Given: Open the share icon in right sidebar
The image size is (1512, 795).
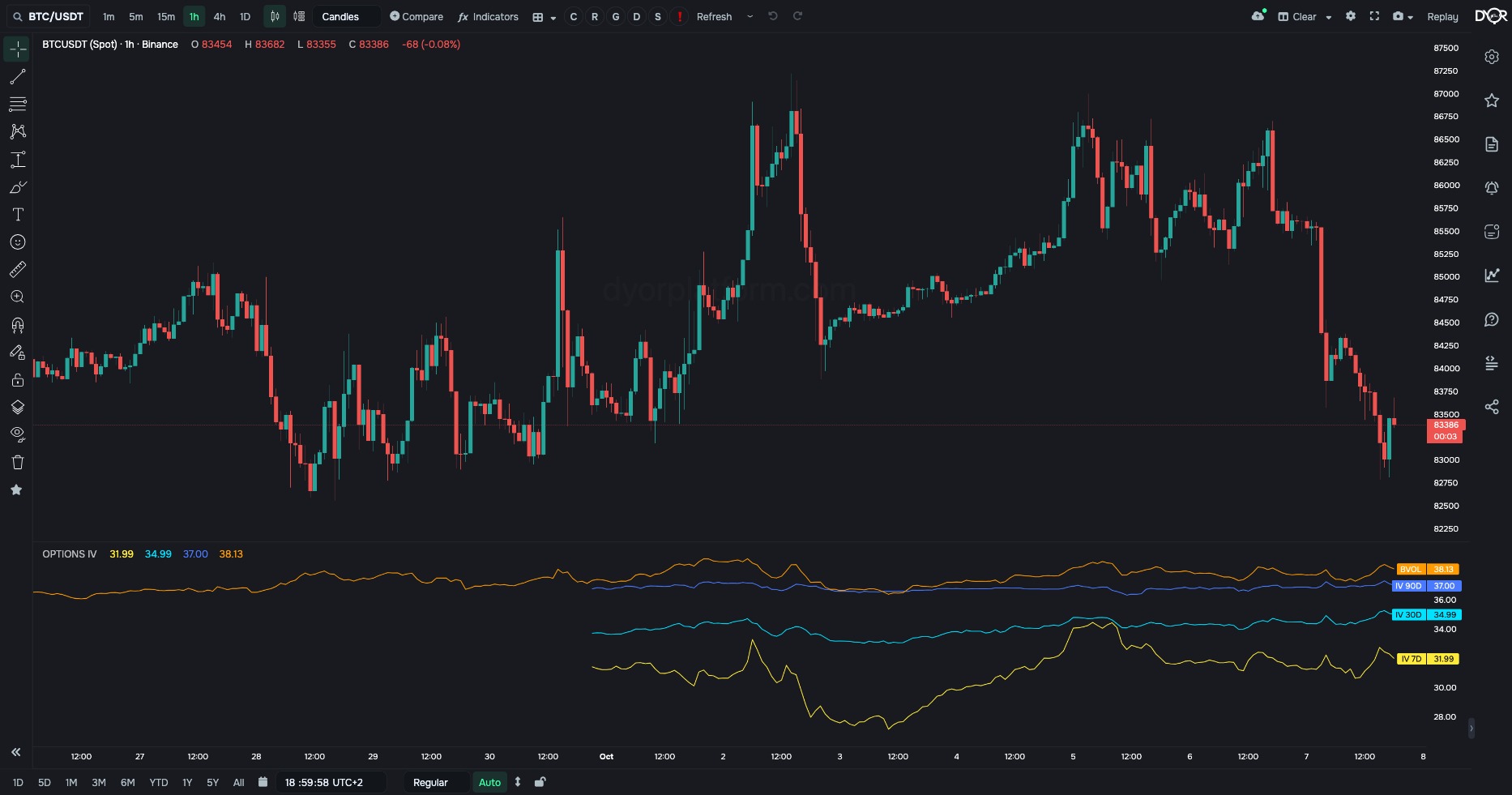Looking at the screenshot, I should click(1492, 407).
